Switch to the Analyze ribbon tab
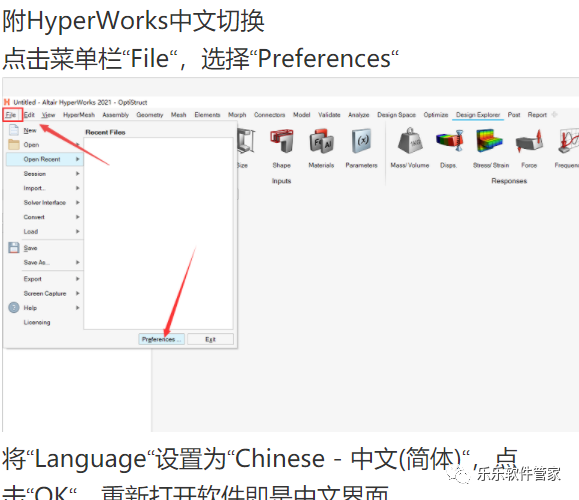Image resolution: width=579 pixels, height=500 pixels. point(359,115)
